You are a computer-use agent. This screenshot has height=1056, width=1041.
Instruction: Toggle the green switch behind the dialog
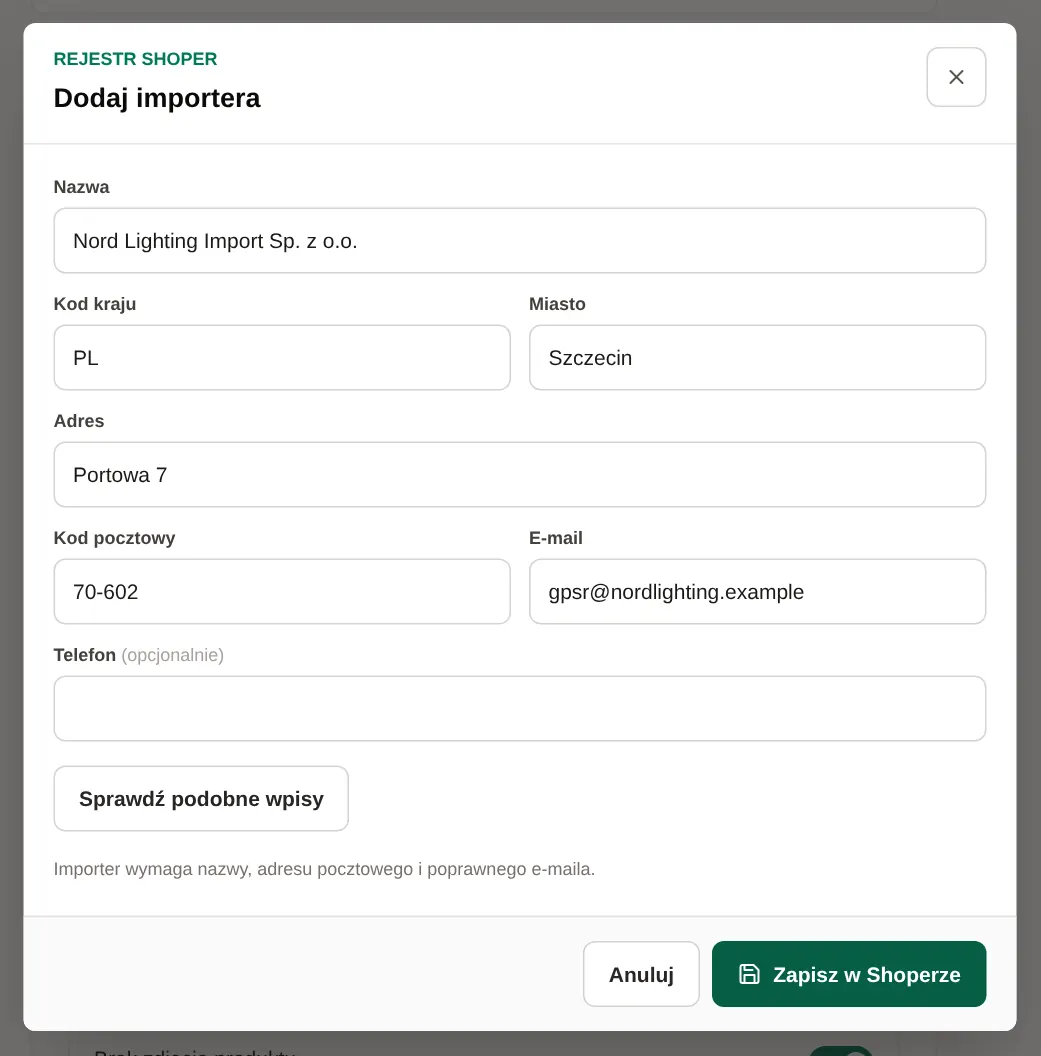coord(840,1051)
